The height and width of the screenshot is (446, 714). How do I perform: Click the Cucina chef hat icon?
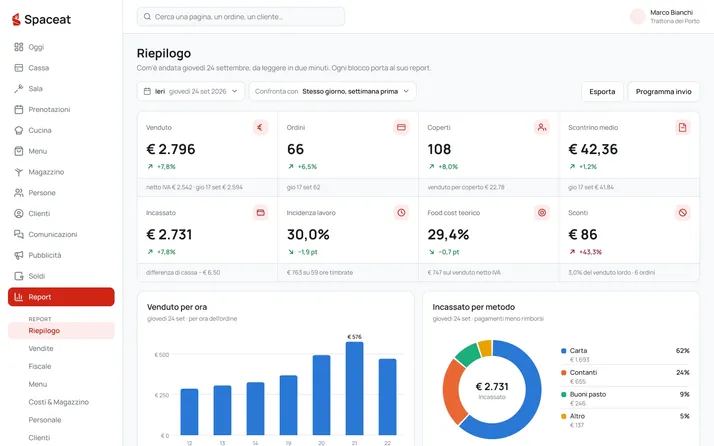pos(19,130)
